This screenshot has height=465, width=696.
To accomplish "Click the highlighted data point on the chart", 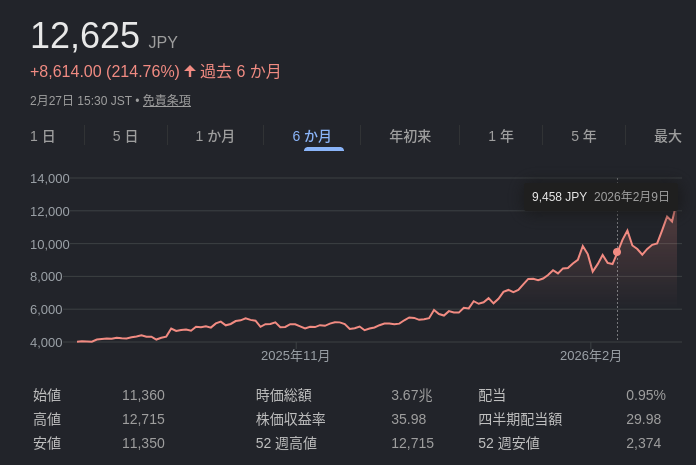I will (617, 252).
